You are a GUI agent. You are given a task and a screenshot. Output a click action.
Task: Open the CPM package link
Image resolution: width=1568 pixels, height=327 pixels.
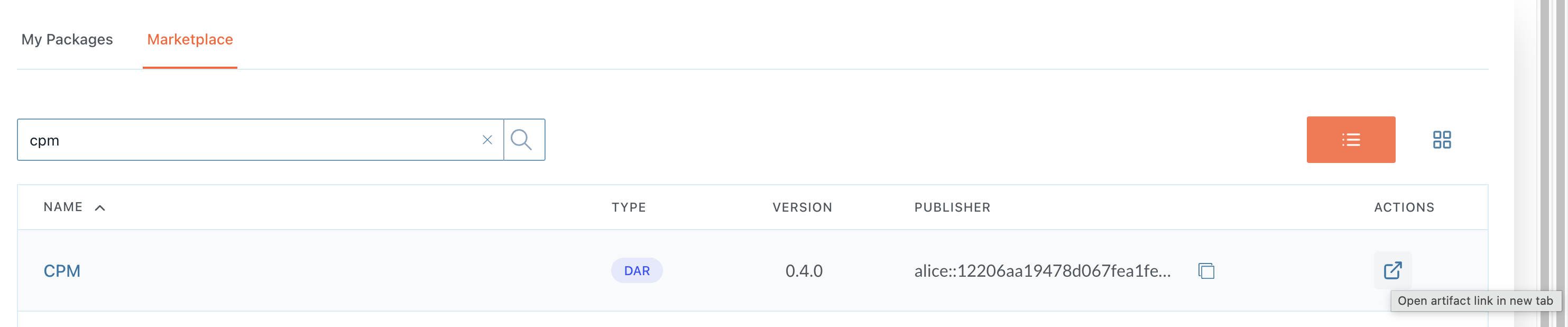(62, 270)
